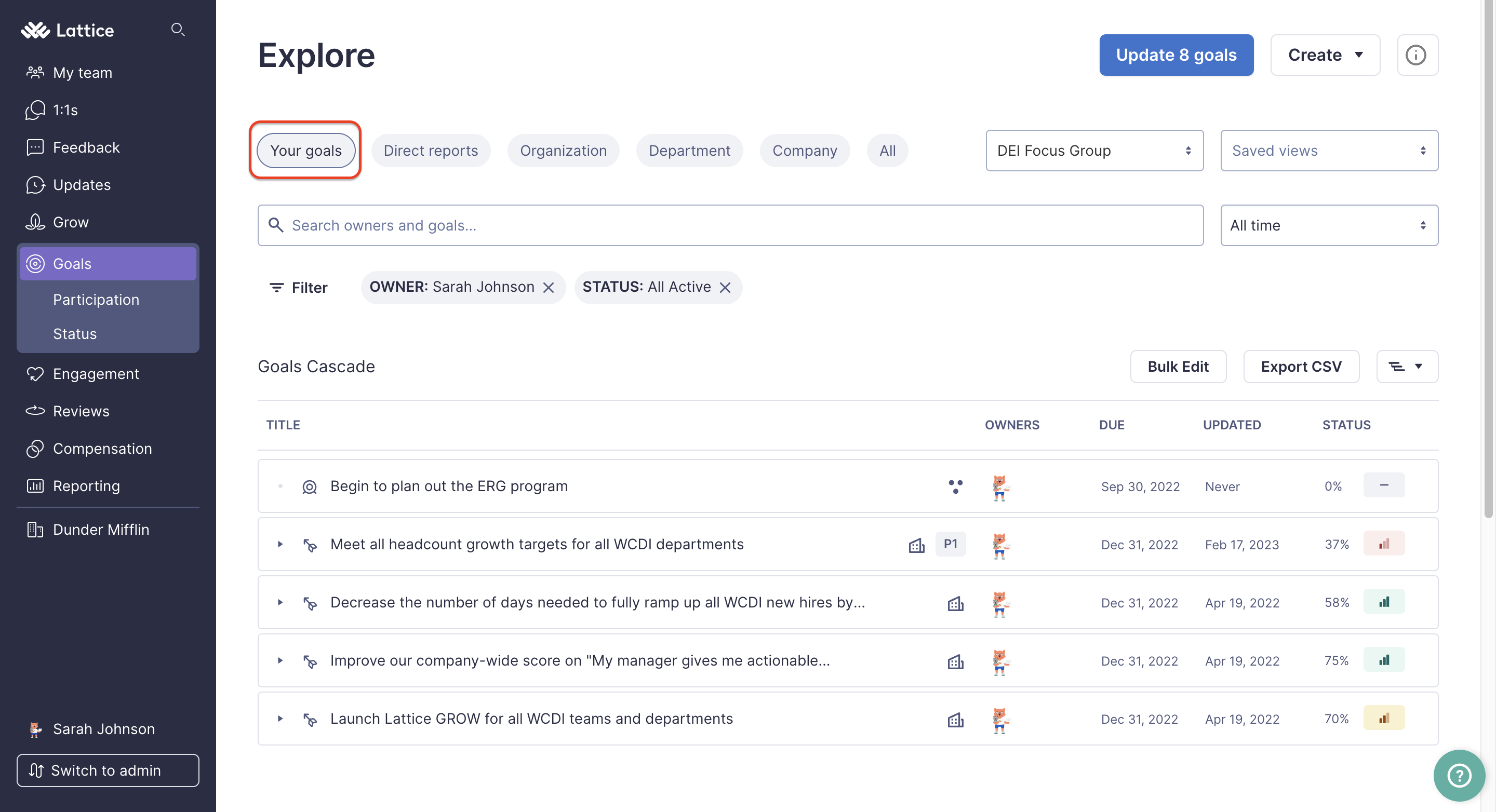This screenshot has width=1496, height=812.
Task: Select the Your goals tab
Action: (x=305, y=151)
